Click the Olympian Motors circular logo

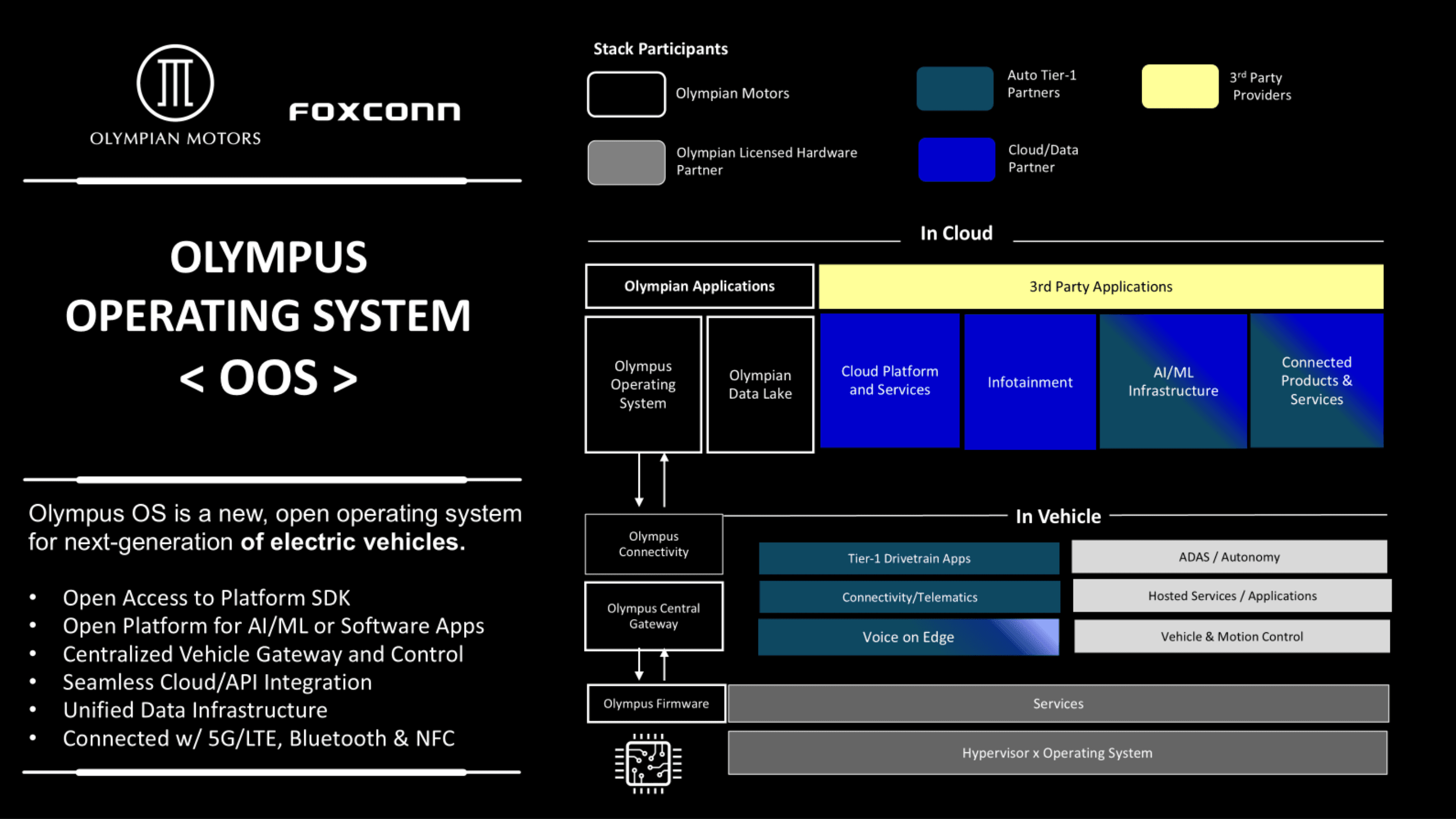175,83
